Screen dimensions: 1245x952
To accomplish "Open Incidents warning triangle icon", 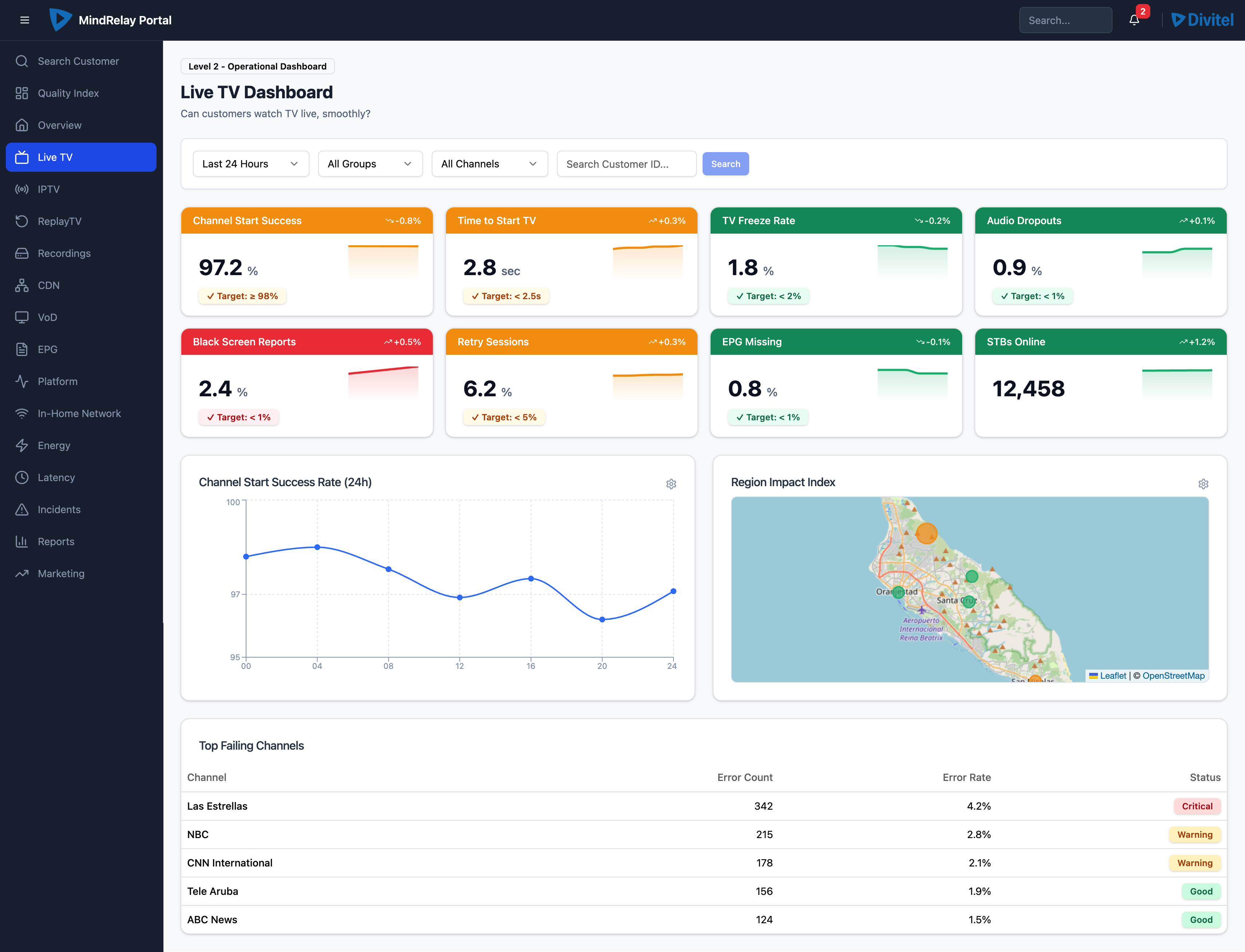I will (x=21, y=509).
